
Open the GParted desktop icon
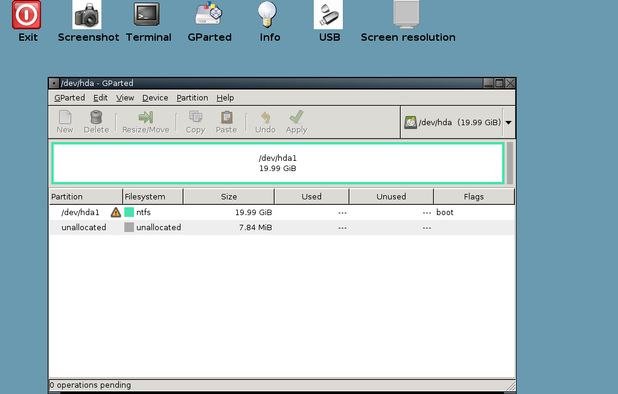208,14
